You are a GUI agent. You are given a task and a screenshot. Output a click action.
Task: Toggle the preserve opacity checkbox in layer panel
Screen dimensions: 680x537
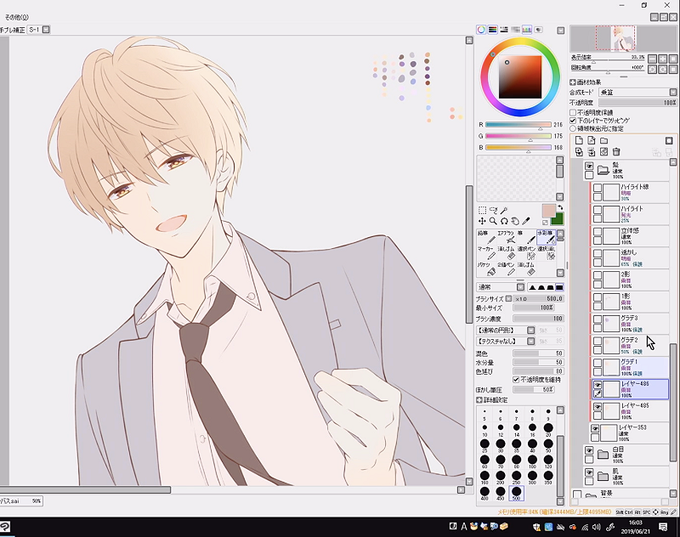573,112
